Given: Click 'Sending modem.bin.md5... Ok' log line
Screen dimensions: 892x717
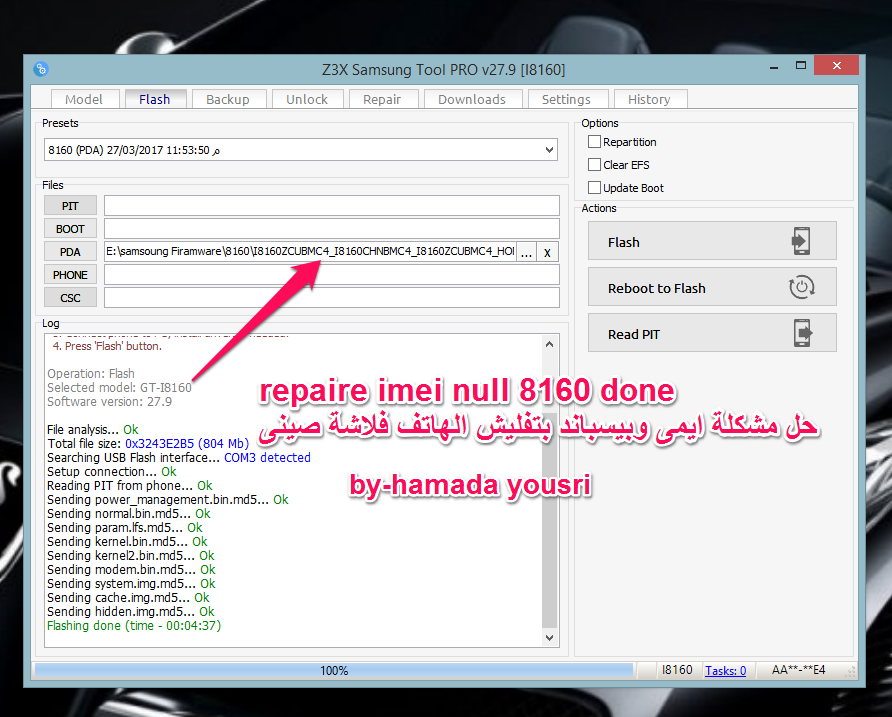Looking at the screenshot, I should point(131,570).
